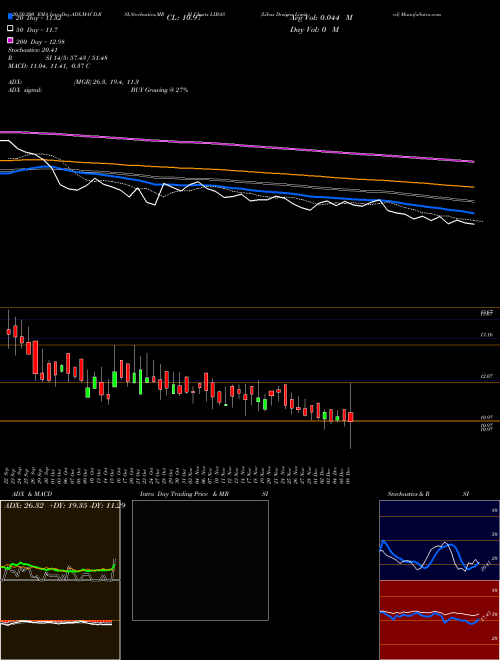
Task: Click the 'CL: 10.97' closing price text
Action: (x=183, y=18)
